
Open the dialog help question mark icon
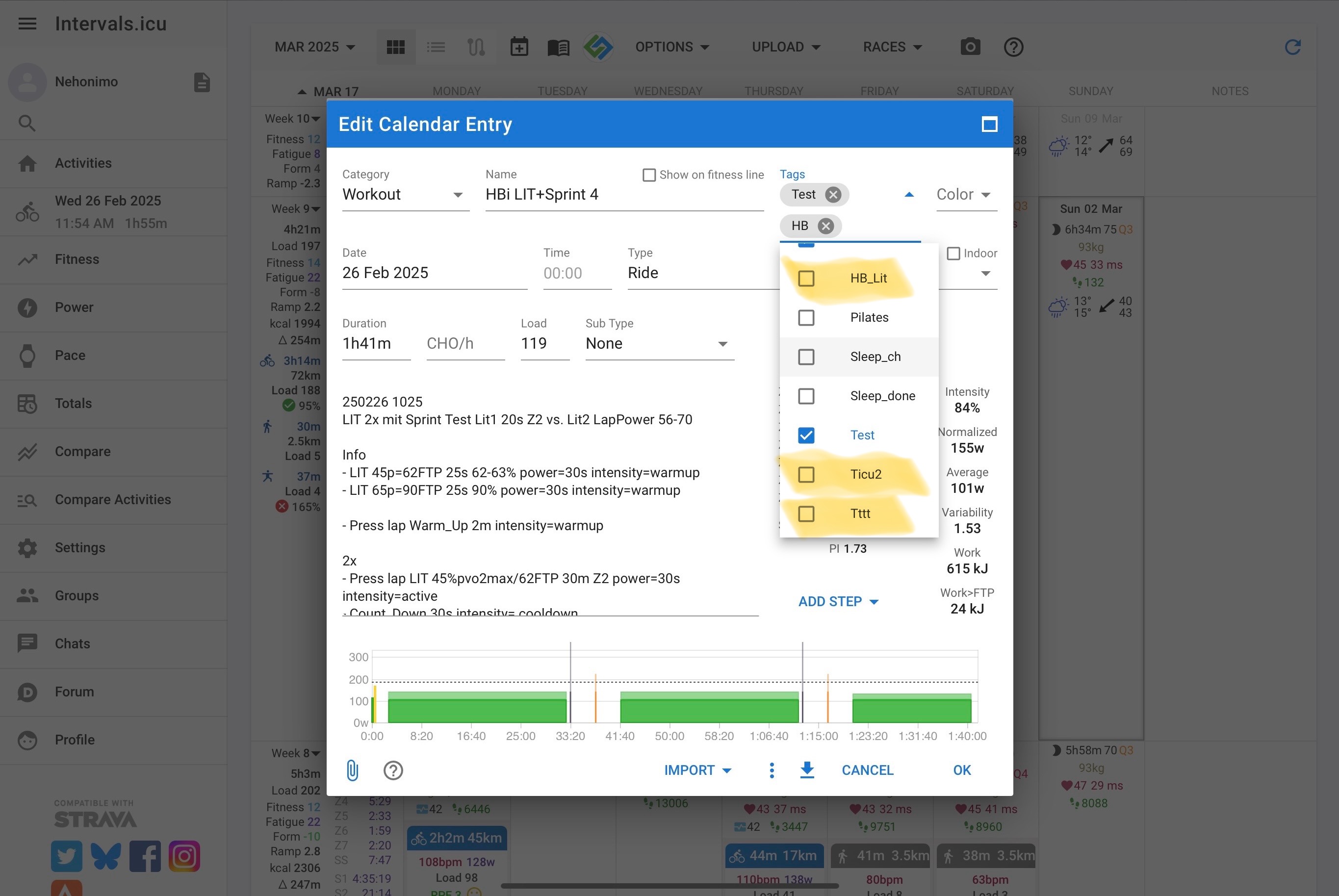pyautogui.click(x=392, y=770)
